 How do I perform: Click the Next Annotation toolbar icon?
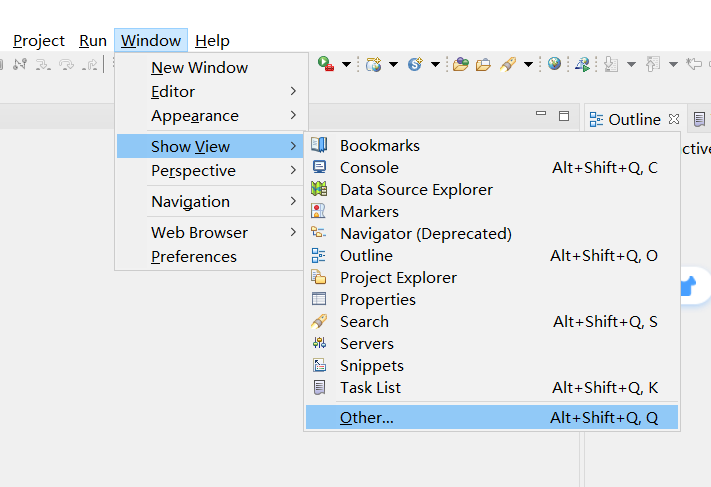click(611, 64)
